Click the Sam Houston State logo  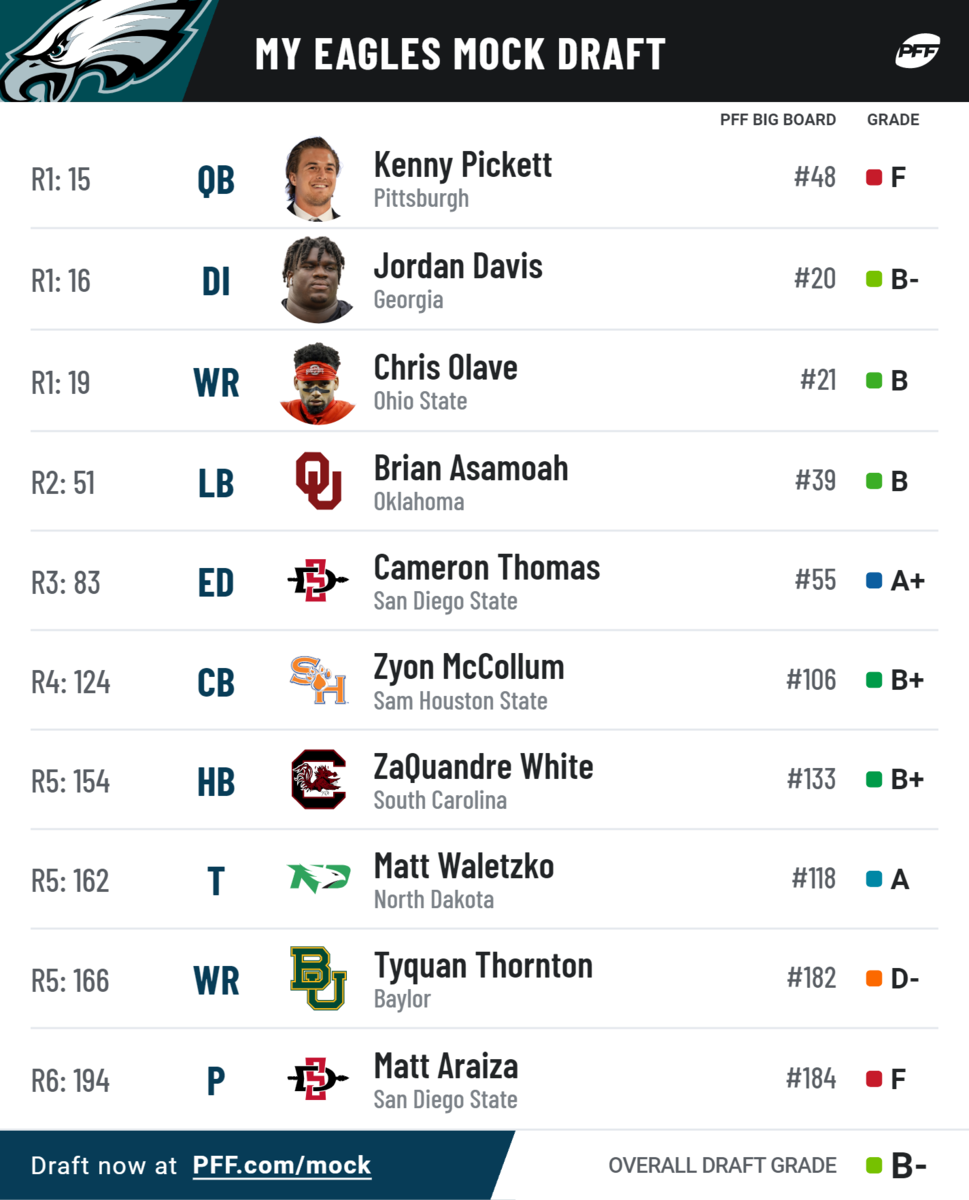tap(318, 681)
